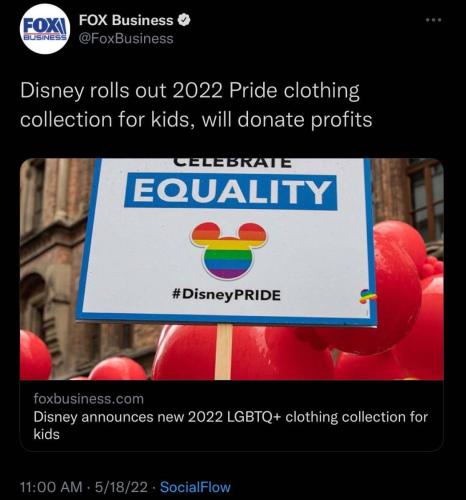Open the three-dot more options menu
This screenshot has height=500, width=466.
point(434,20)
